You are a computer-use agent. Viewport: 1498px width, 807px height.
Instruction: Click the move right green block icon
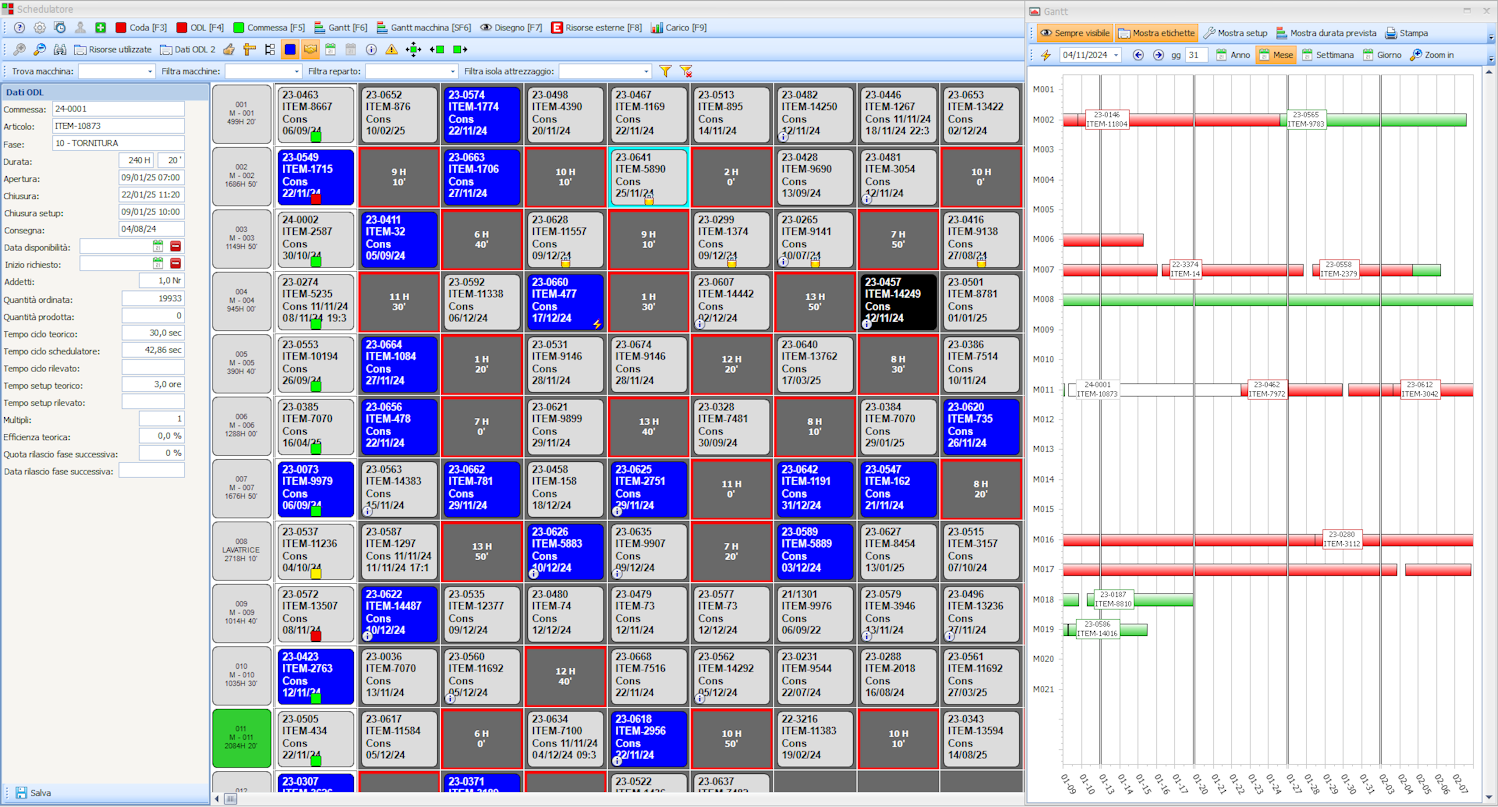coord(460,49)
